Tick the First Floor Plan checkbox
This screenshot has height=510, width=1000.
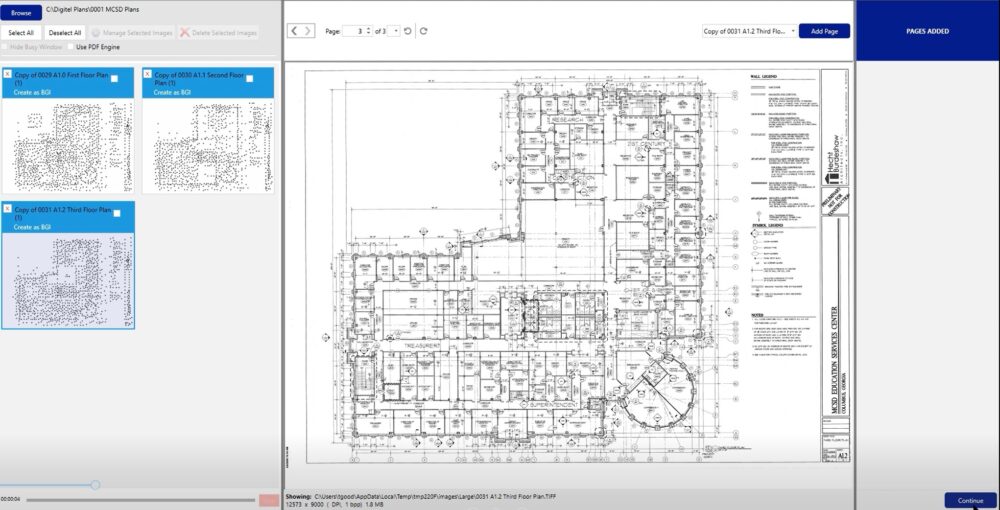(116, 78)
